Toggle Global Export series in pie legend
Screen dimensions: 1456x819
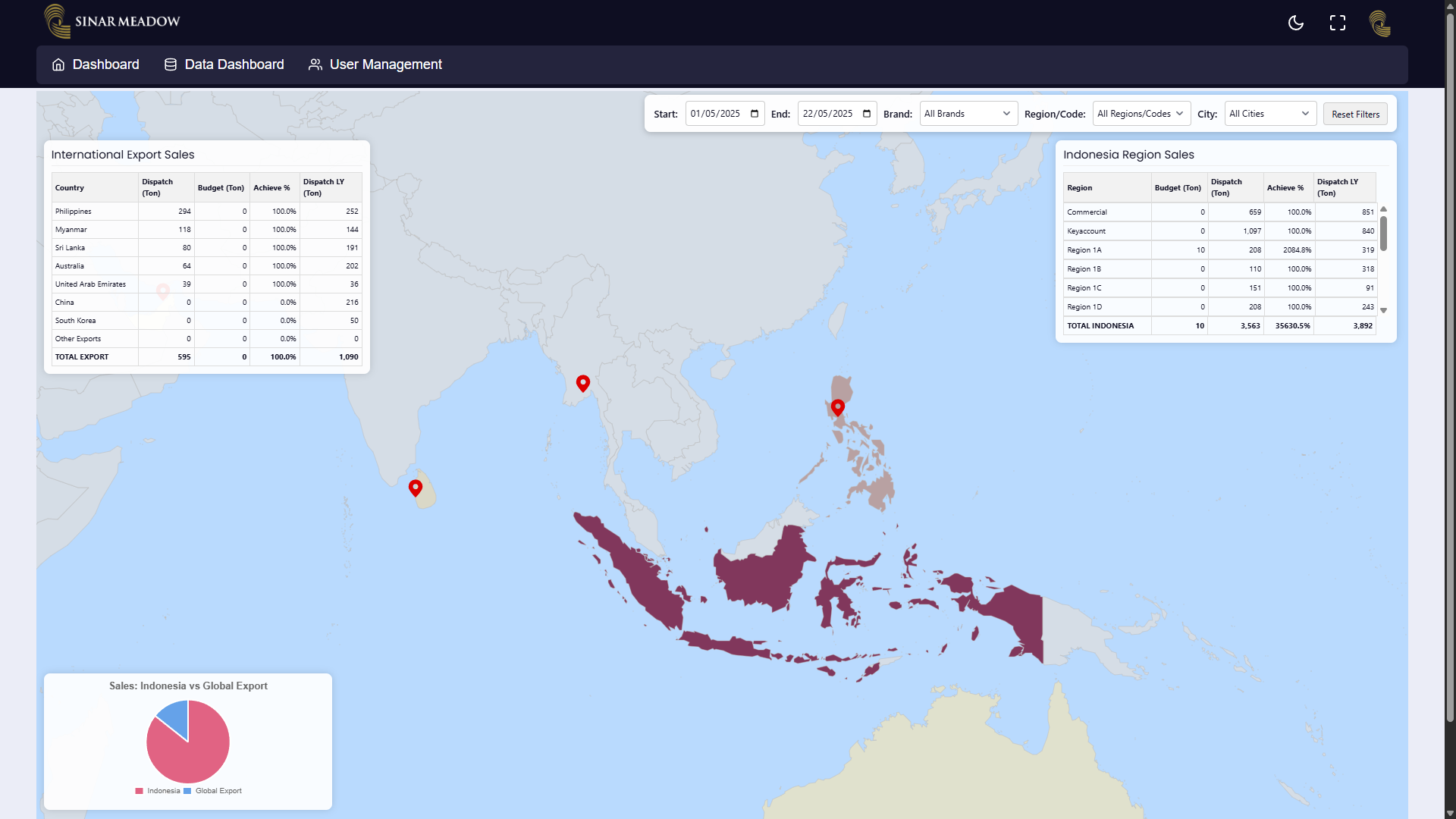click(x=212, y=791)
